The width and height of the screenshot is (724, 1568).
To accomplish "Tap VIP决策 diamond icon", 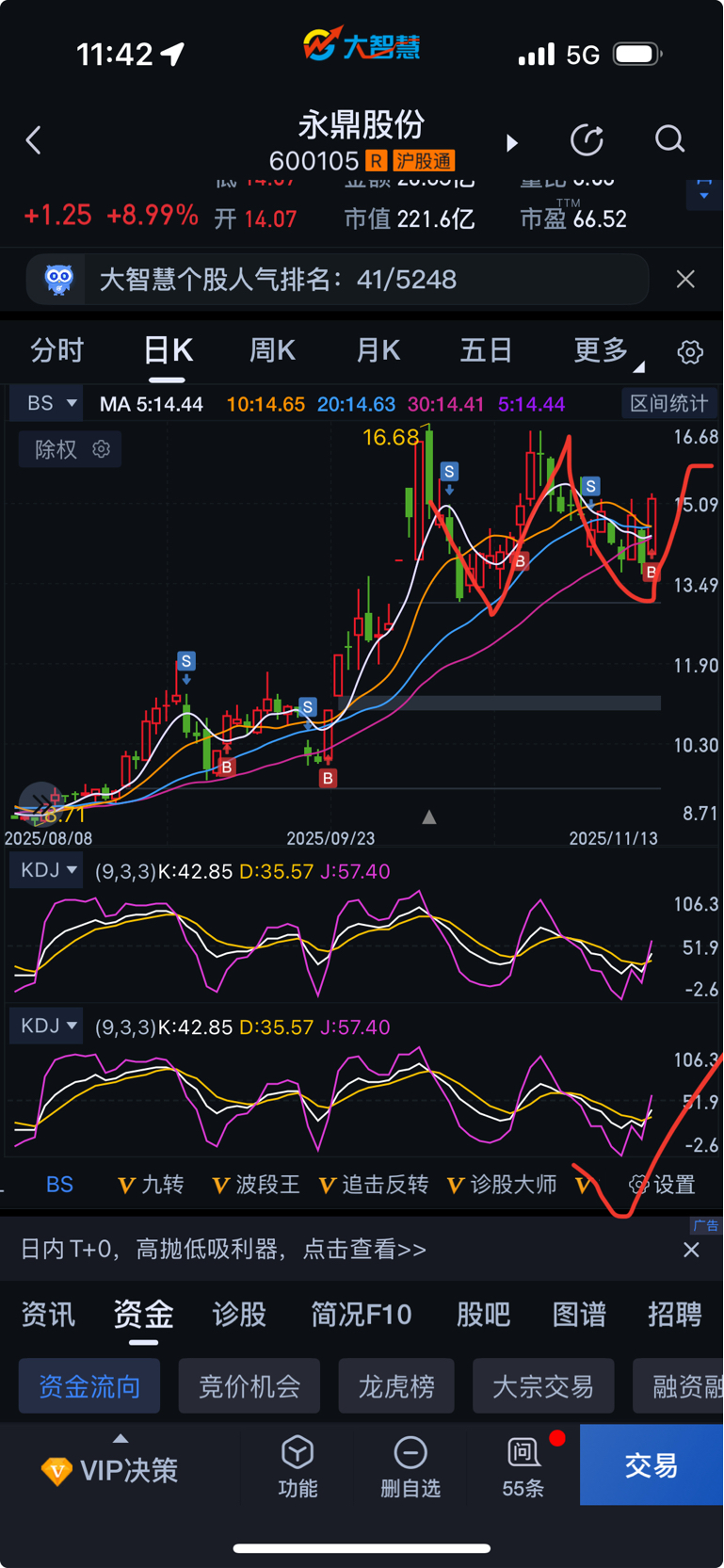I will click(56, 1470).
